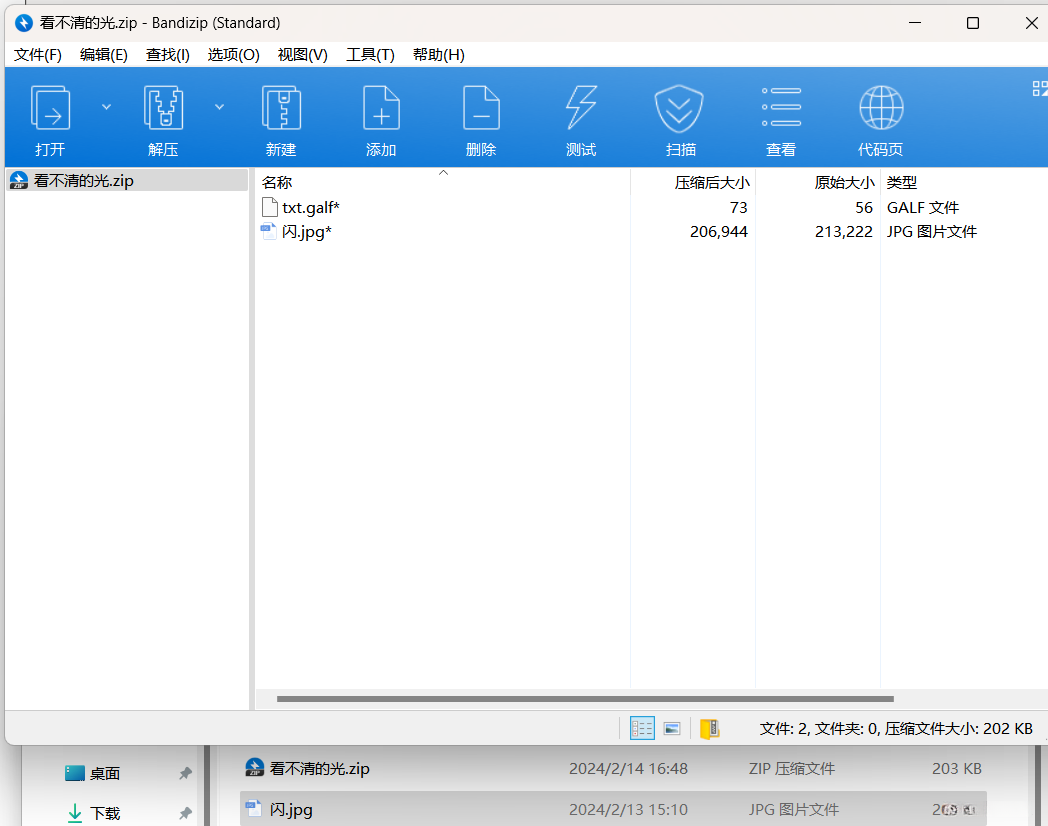Open the 工具(T) menu

[370, 55]
